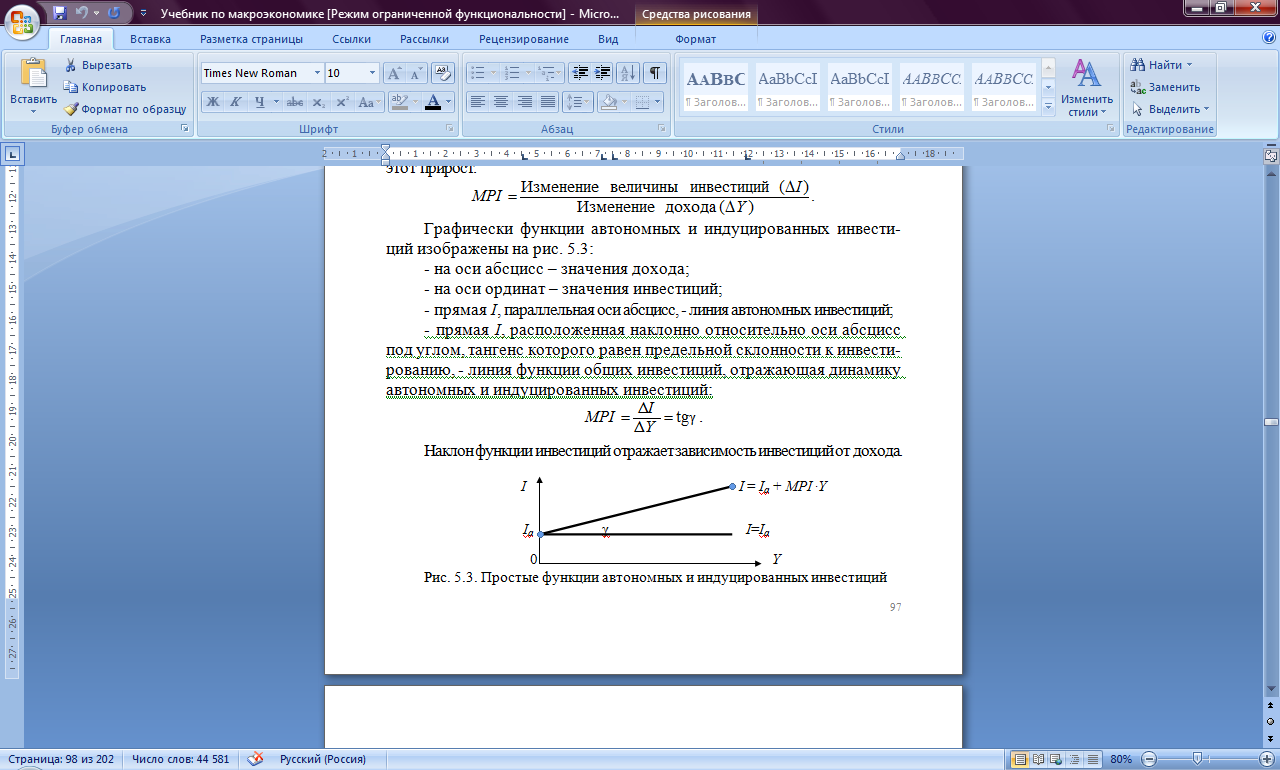The height and width of the screenshot is (770, 1280).
Task: Open the Рецензирование tab
Action: (523, 39)
